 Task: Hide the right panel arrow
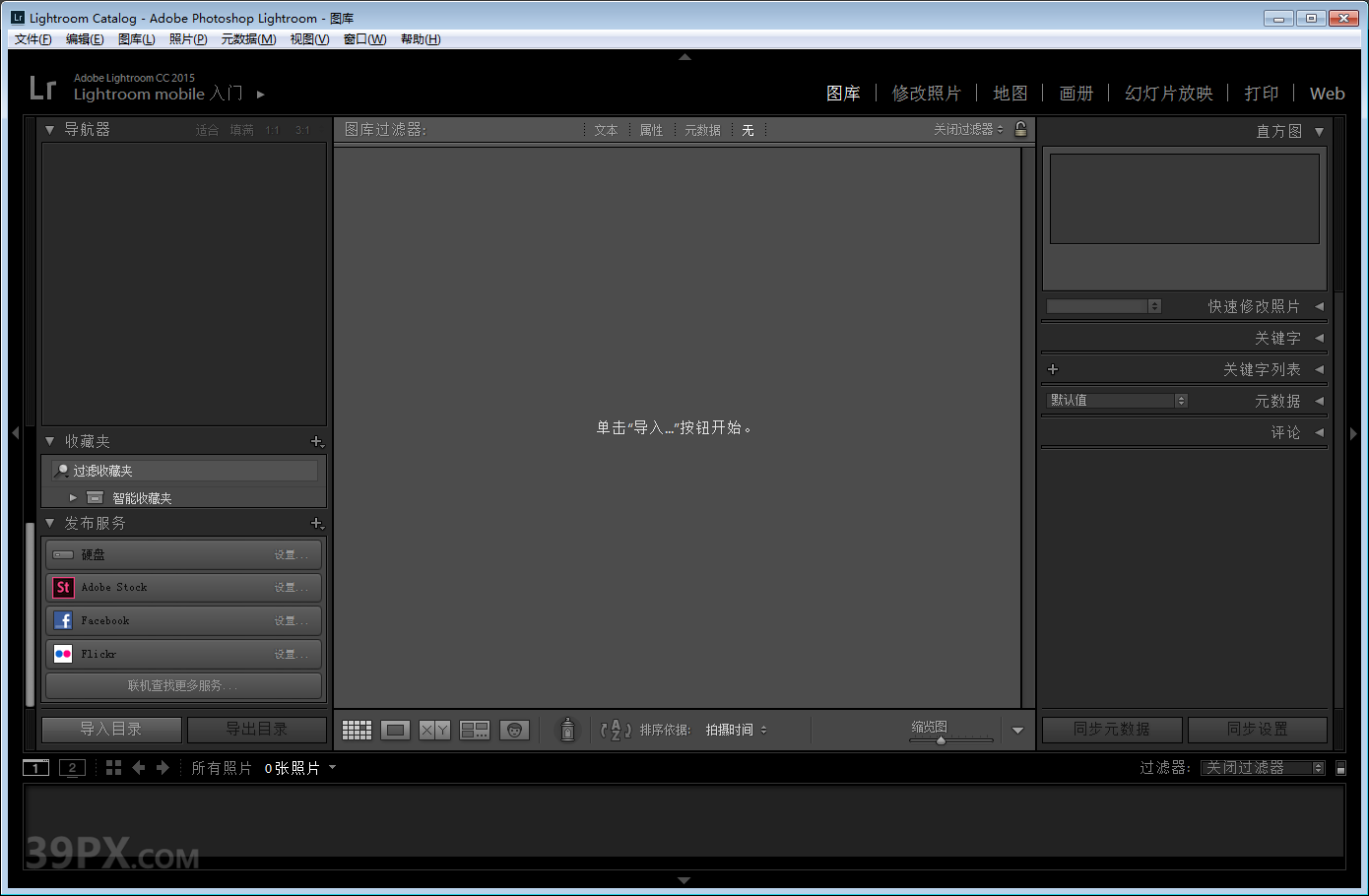pos(1353,433)
